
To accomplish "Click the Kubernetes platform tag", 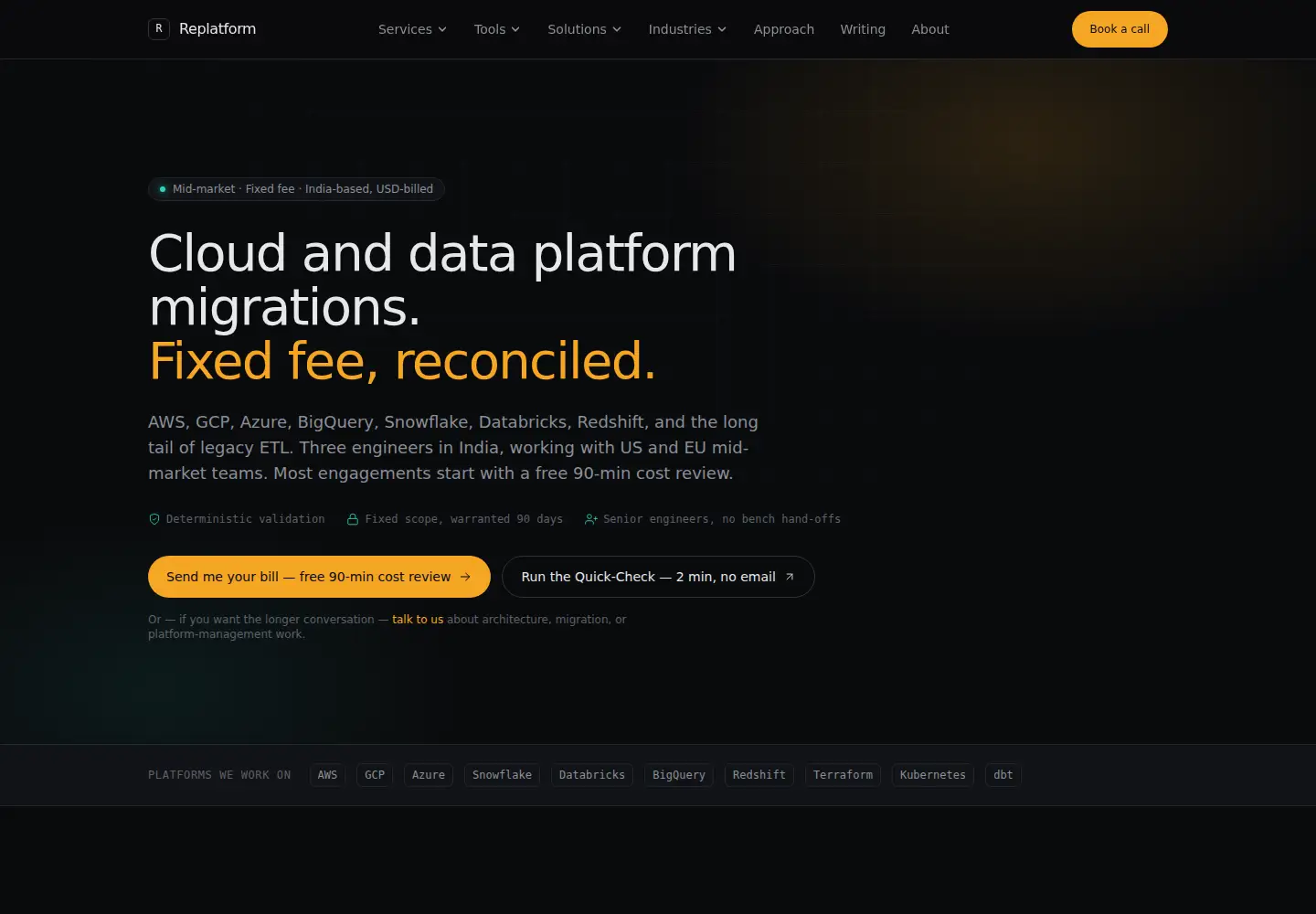I will pyautogui.click(x=933, y=775).
